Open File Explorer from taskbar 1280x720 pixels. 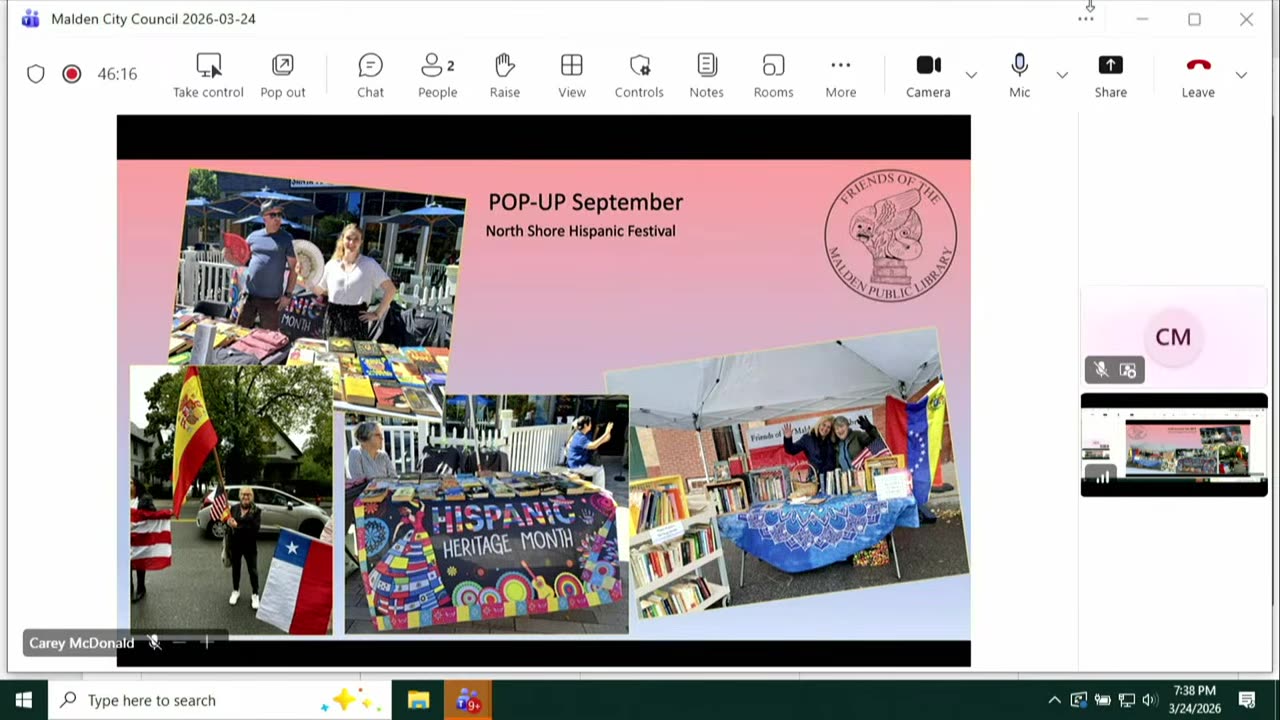tap(418, 700)
